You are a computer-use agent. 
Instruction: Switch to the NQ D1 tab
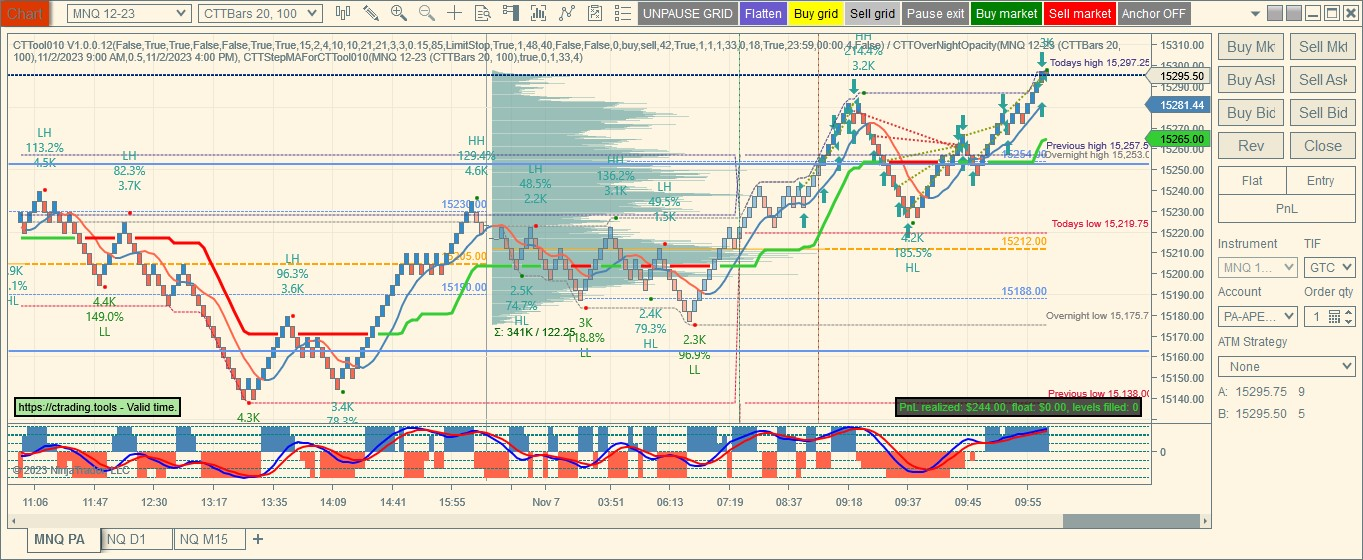(x=137, y=539)
